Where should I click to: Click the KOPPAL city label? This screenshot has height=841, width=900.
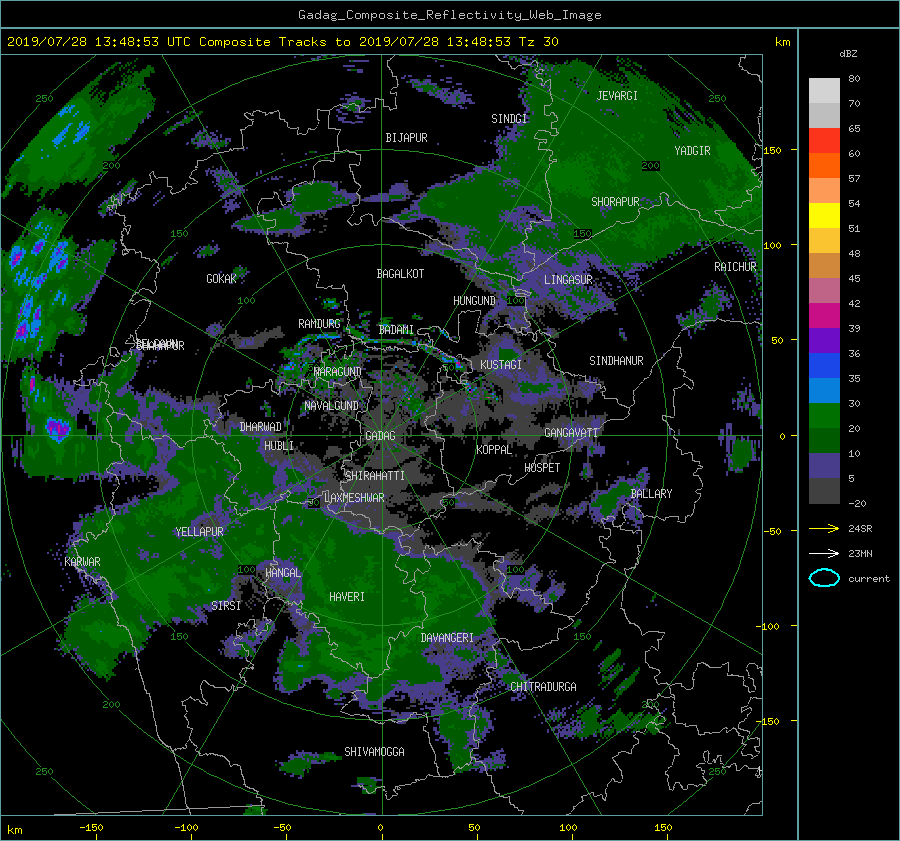click(x=494, y=450)
